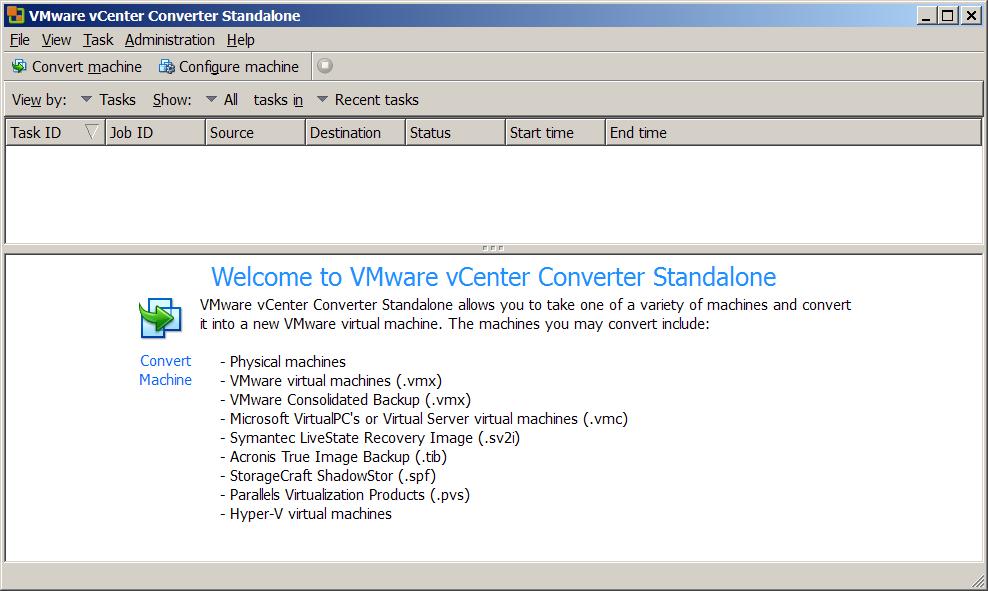Expand the View by Tasks dropdown
The image size is (988, 591).
tap(87, 100)
